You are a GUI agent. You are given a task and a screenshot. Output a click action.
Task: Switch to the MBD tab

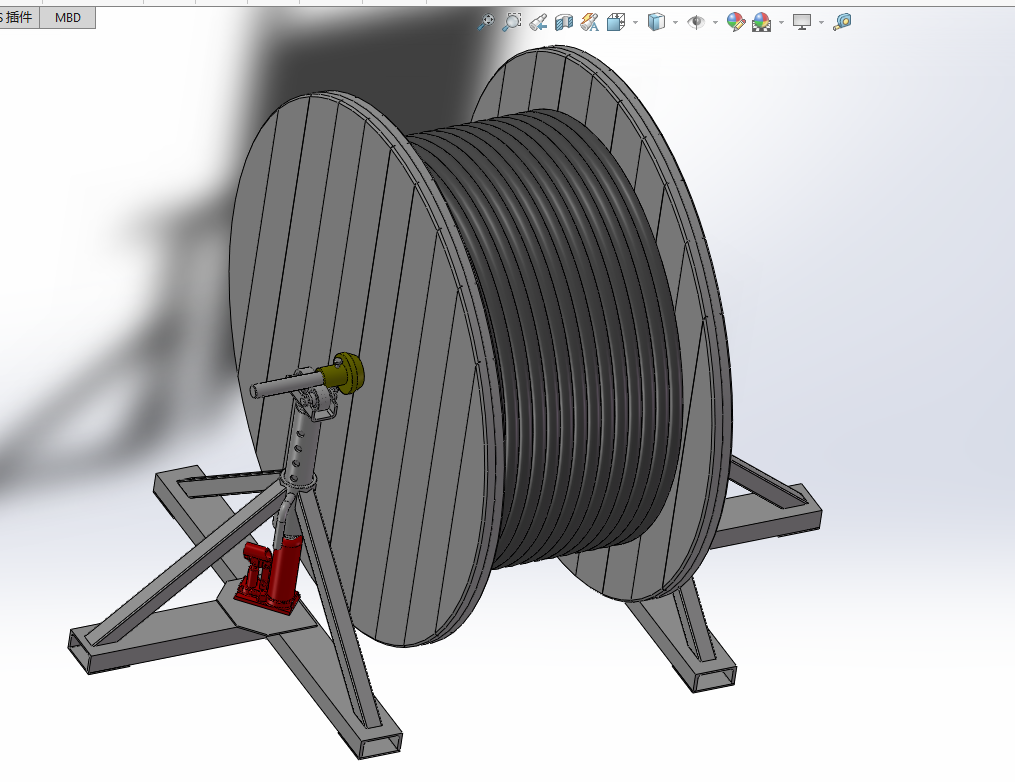pyautogui.click(x=68, y=17)
